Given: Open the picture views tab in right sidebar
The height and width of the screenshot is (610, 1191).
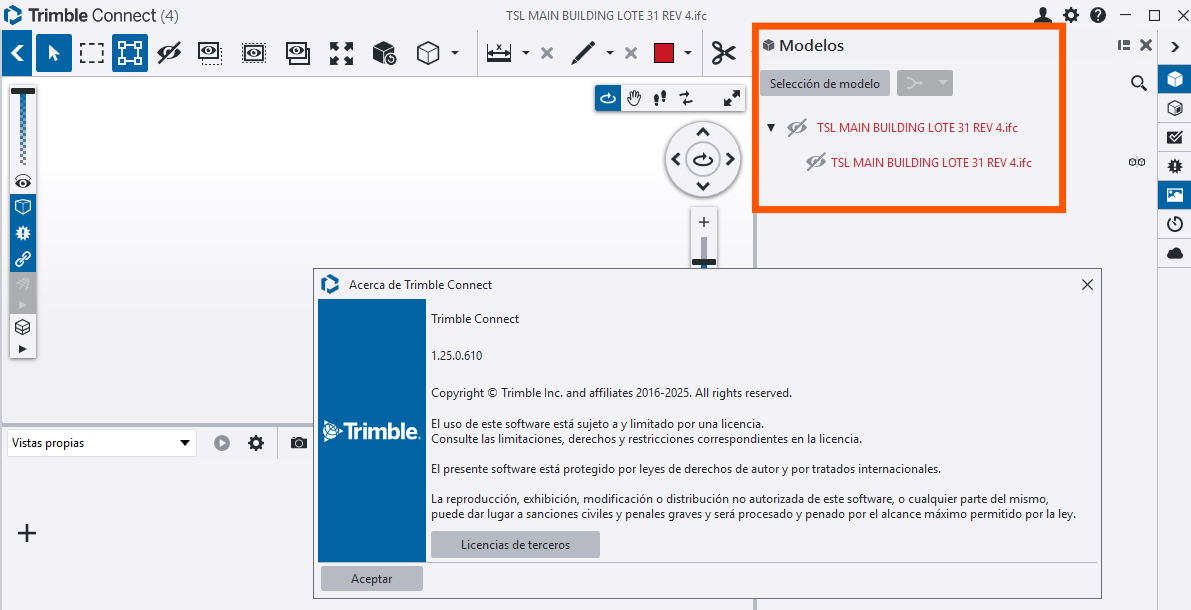Looking at the screenshot, I should tap(1175, 195).
